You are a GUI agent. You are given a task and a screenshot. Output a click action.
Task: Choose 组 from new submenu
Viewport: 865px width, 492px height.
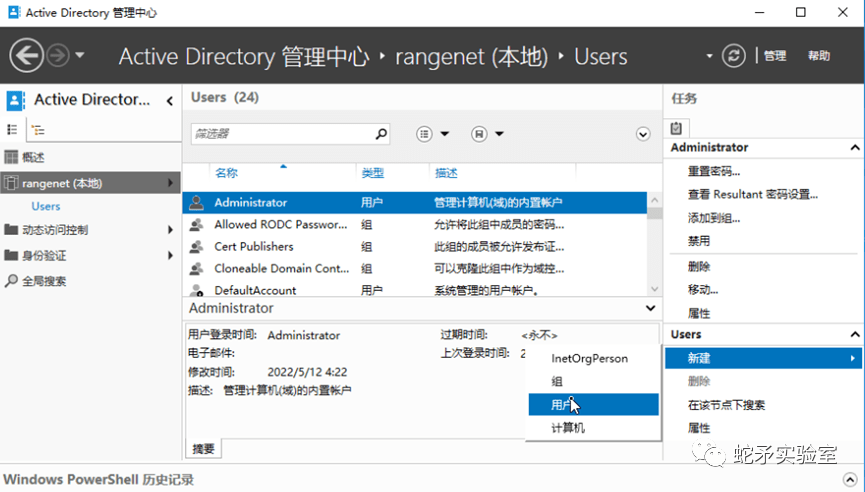pos(594,381)
